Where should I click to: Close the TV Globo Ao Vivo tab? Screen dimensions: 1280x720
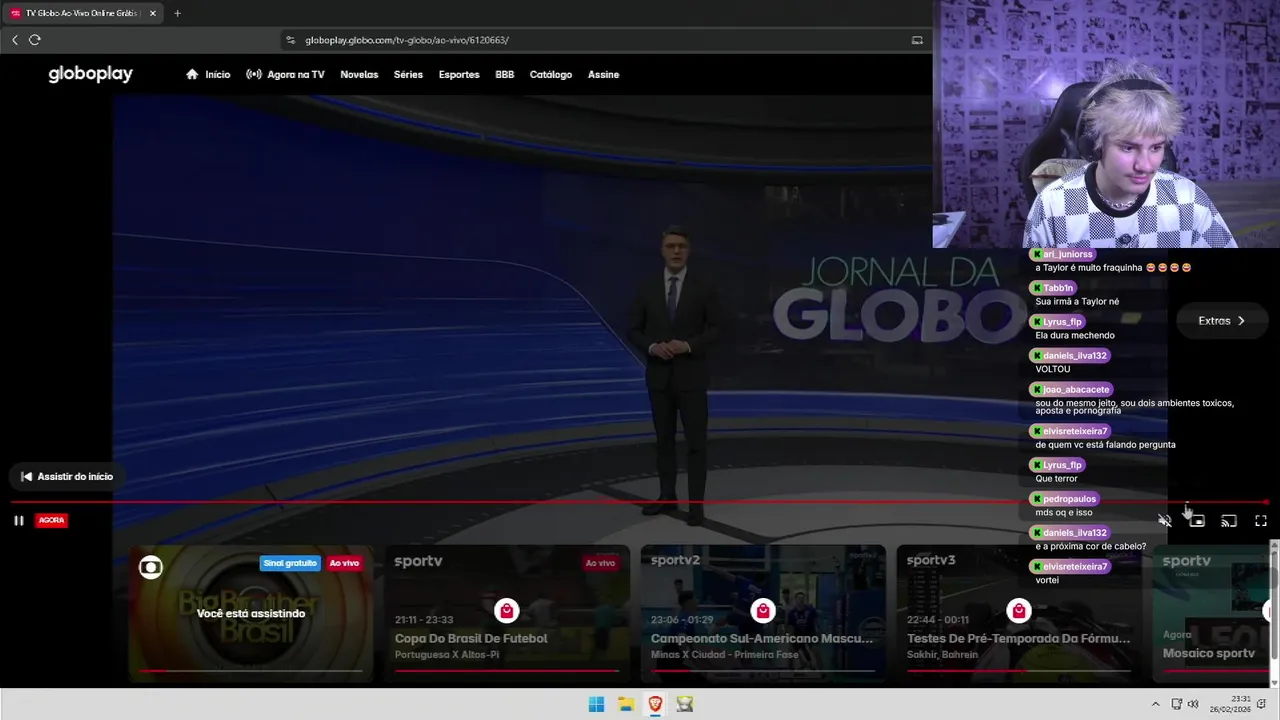pos(153,13)
